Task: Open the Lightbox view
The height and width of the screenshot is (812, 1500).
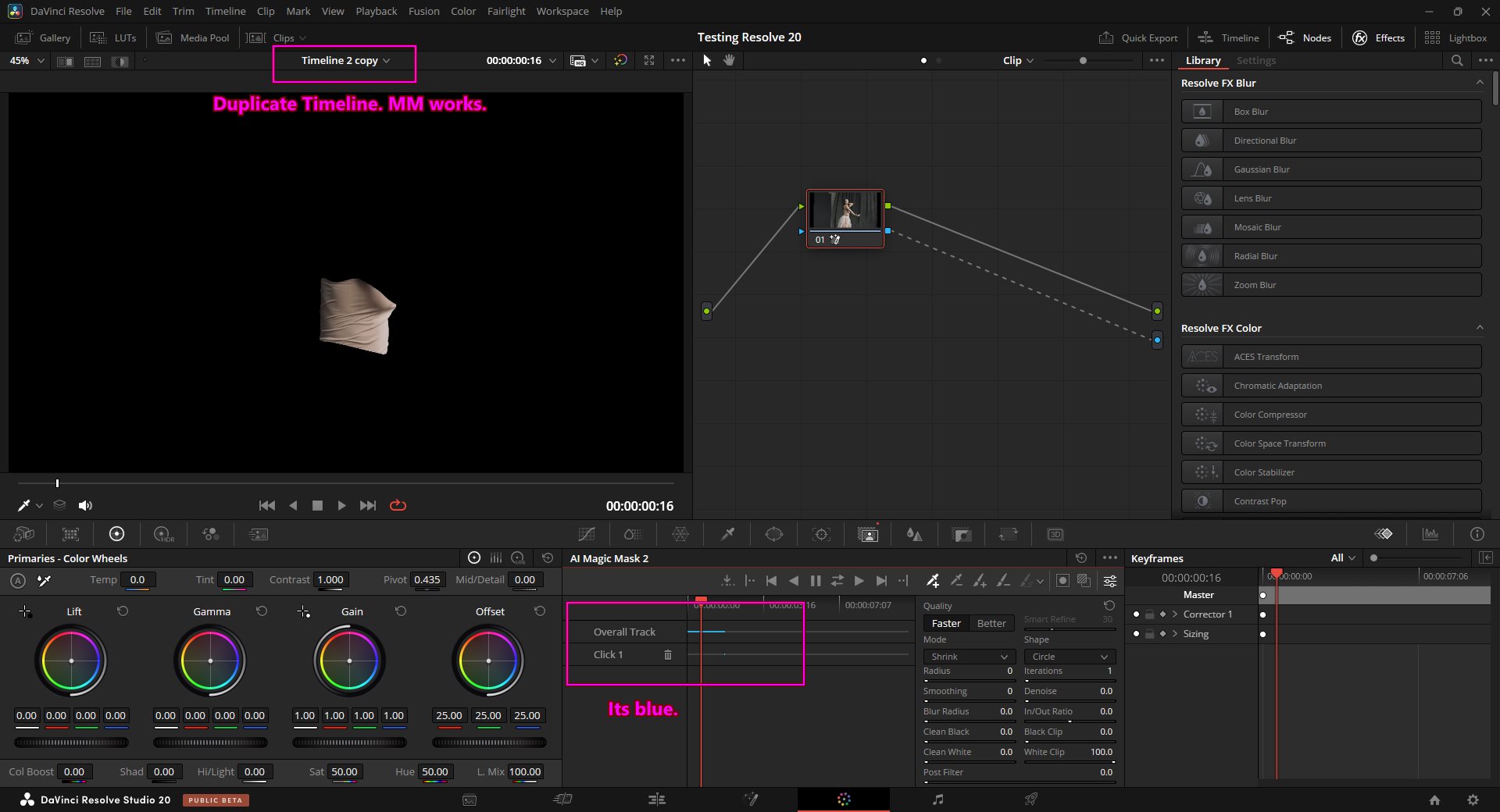Action: (1455, 37)
